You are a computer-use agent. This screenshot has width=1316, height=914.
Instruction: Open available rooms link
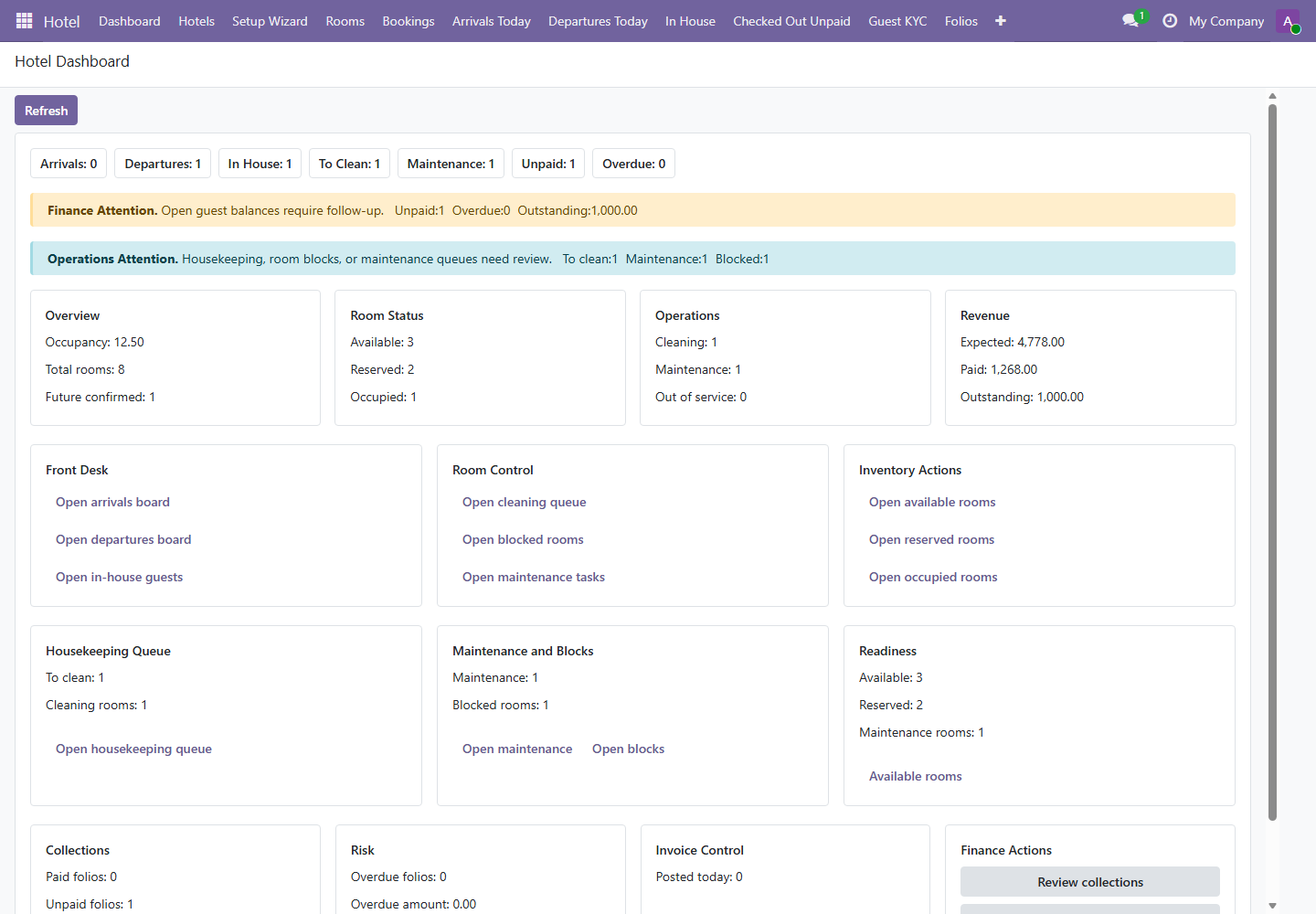(x=932, y=502)
